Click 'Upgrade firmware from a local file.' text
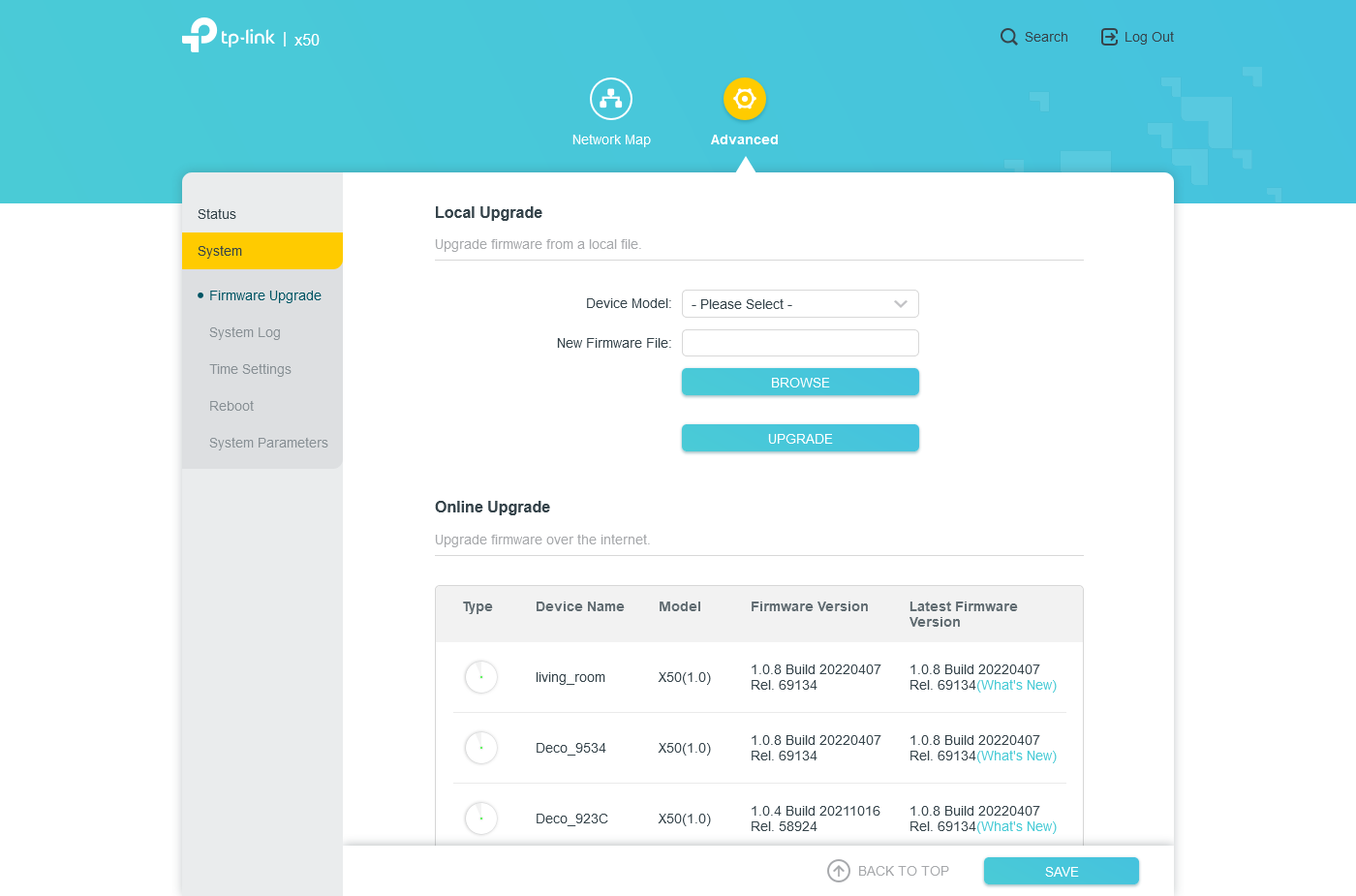Screen dimensions: 1356x896 [x=538, y=244]
